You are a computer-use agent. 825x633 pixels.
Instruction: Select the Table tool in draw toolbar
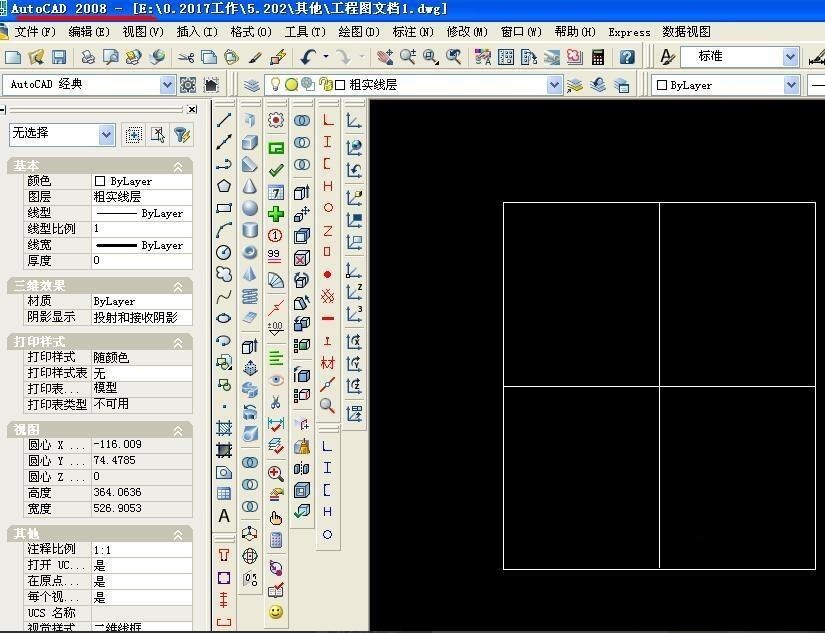coord(224,493)
